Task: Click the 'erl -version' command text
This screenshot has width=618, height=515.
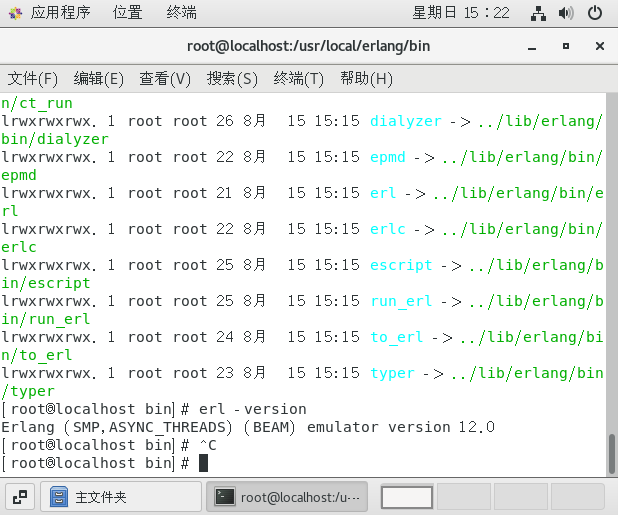Action: [253, 409]
